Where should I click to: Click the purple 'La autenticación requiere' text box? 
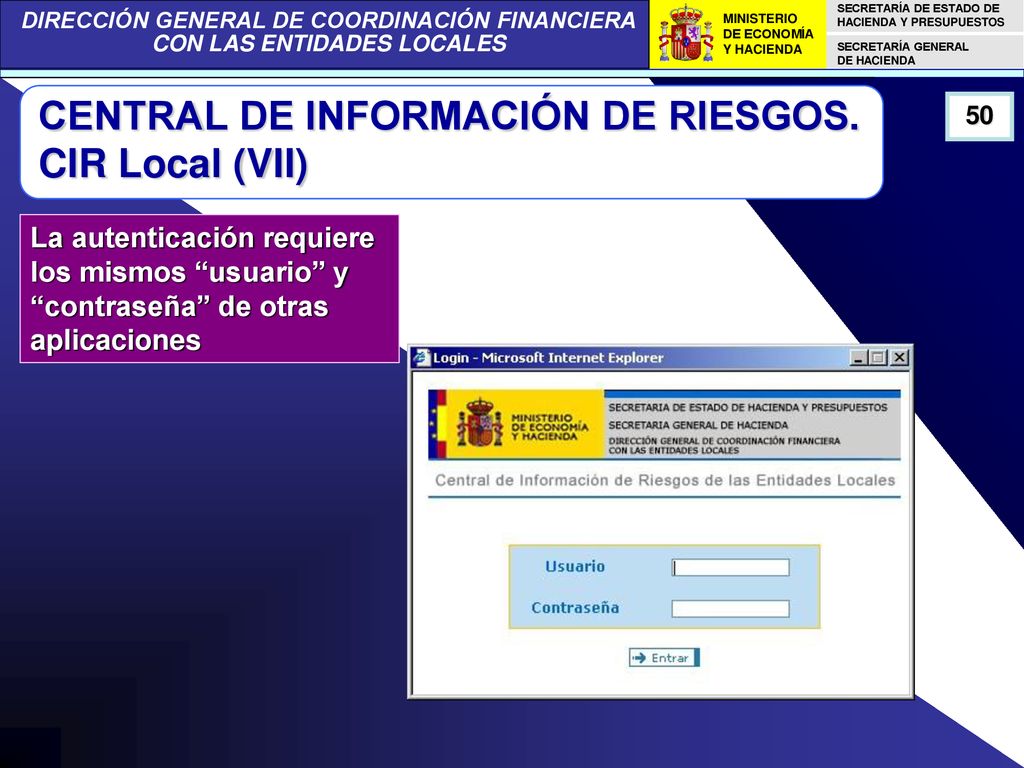[209, 289]
